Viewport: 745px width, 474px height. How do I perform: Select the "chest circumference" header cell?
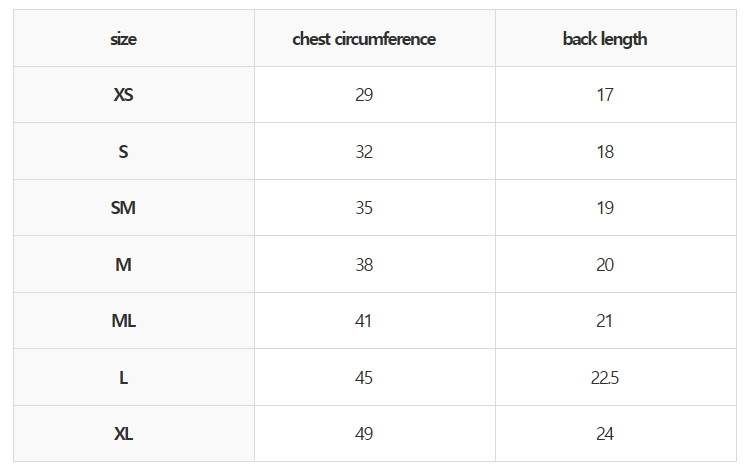[x=364, y=39]
